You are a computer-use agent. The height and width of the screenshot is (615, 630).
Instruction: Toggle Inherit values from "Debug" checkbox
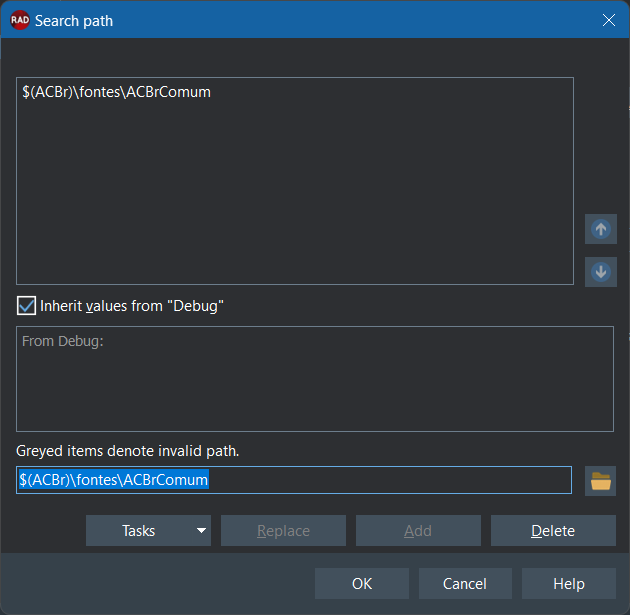click(27, 306)
